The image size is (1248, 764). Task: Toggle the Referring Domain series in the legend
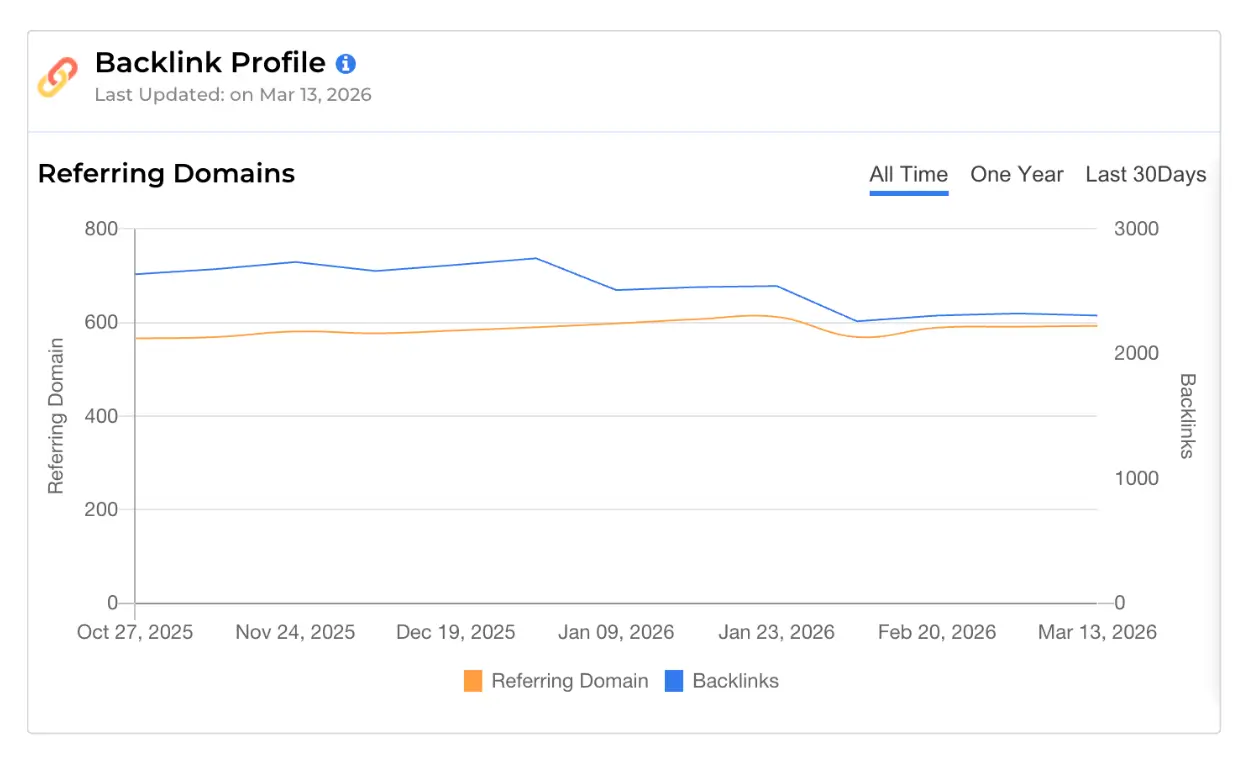coord(555,681)
